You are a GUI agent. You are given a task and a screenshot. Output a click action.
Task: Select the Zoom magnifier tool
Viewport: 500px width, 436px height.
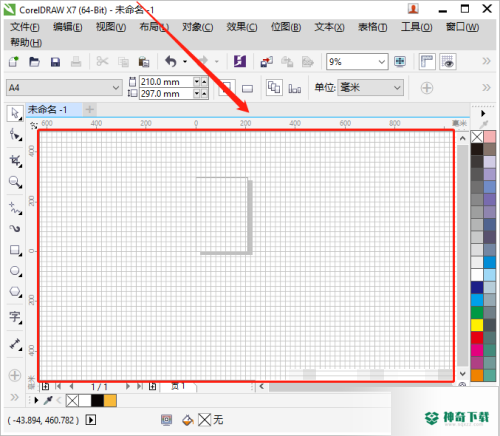15,182
